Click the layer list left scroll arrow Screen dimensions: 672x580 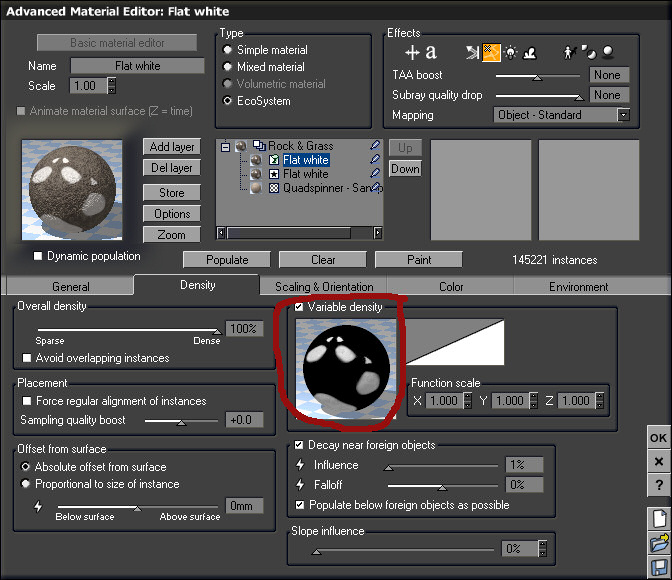coord(221,233)
